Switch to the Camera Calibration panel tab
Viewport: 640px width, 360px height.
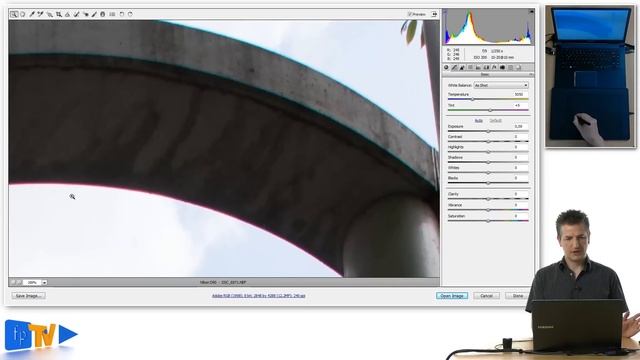click(502, 67)
